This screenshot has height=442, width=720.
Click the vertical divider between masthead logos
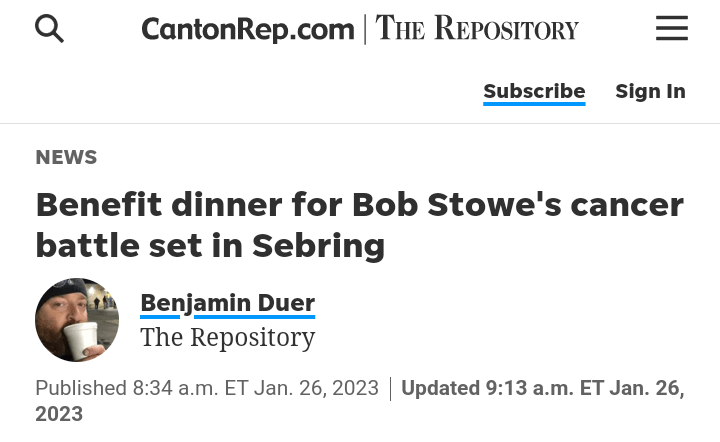365,29
